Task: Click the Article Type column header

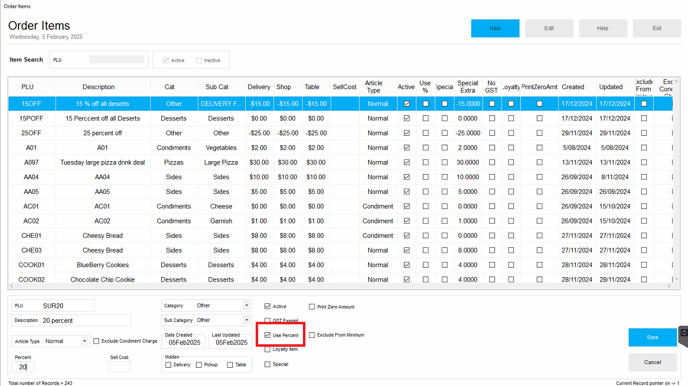Action: (373, 87)
